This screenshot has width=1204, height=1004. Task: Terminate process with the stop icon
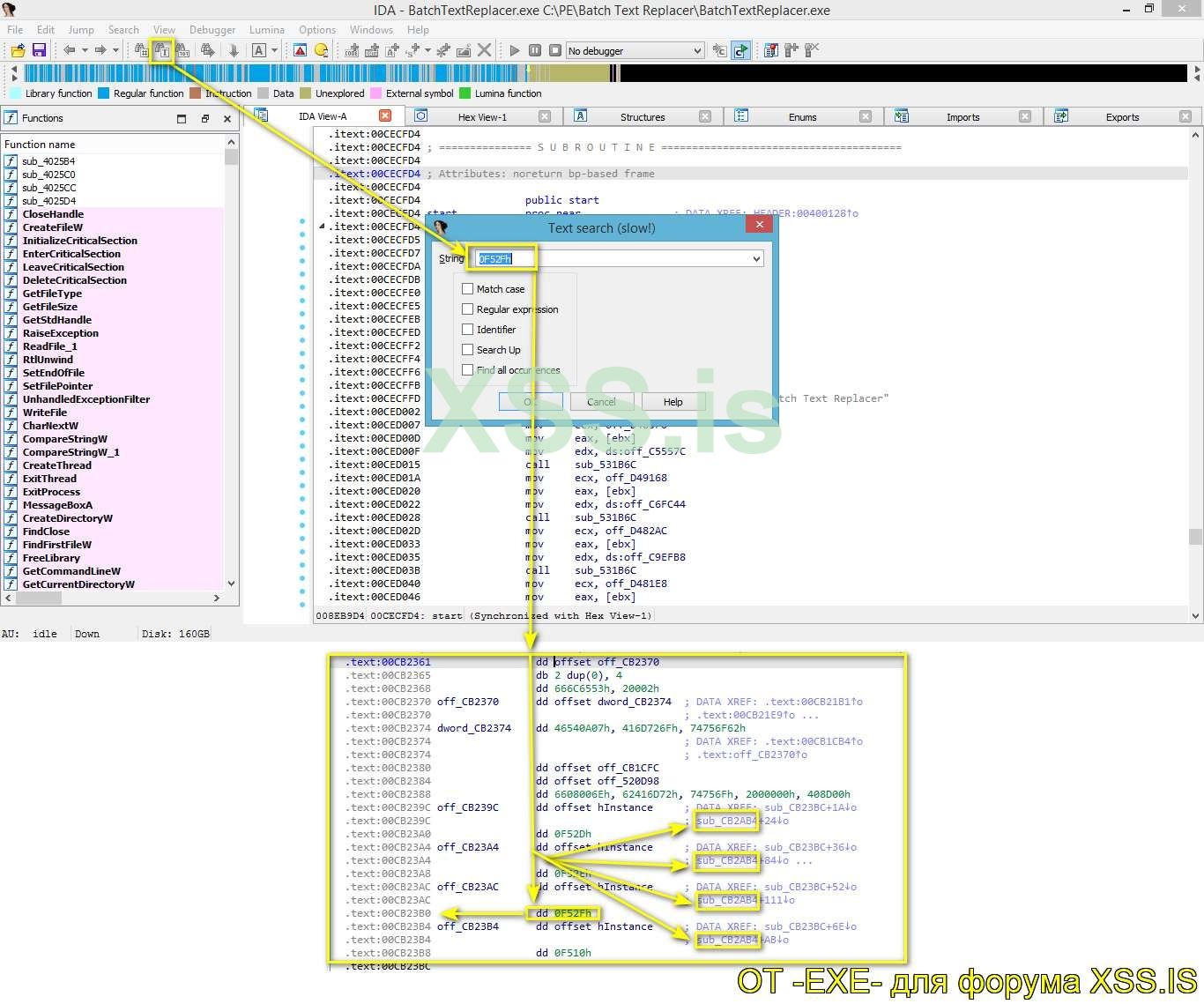click(x=555, y=50)
